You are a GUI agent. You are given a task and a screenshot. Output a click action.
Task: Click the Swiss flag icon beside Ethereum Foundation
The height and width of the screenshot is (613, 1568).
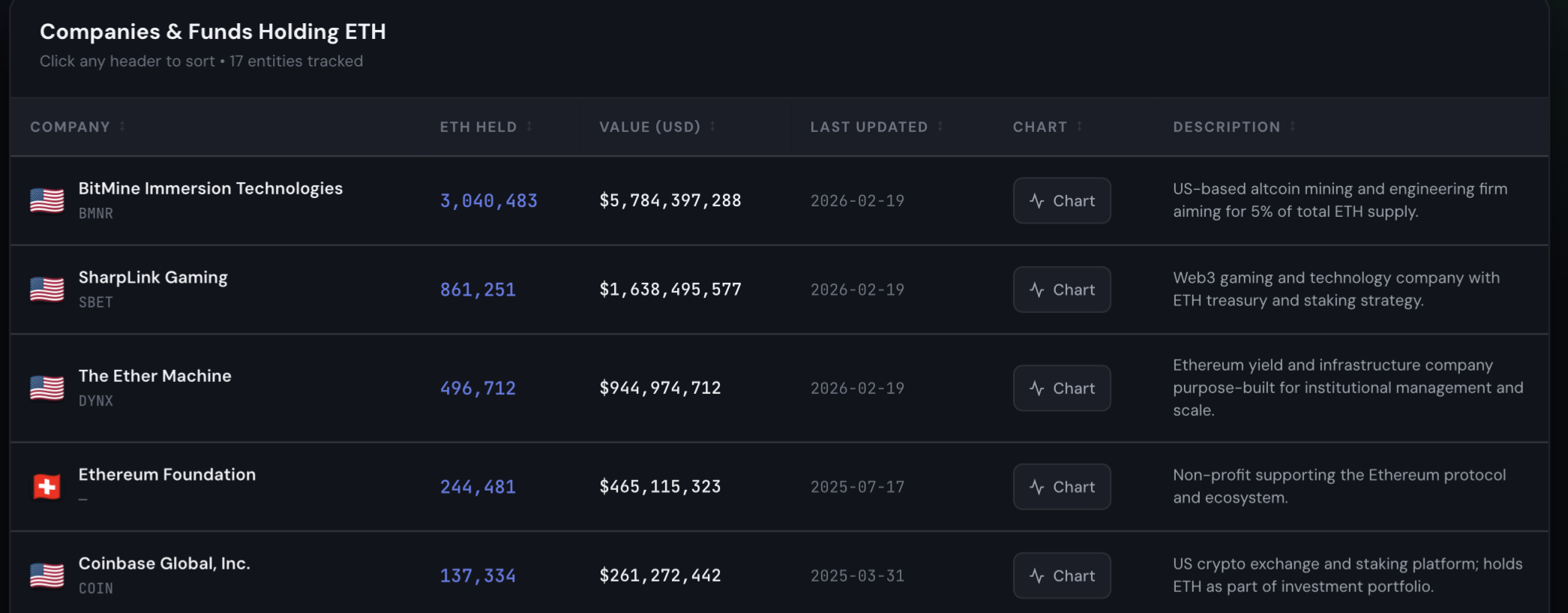pos(46,487)
